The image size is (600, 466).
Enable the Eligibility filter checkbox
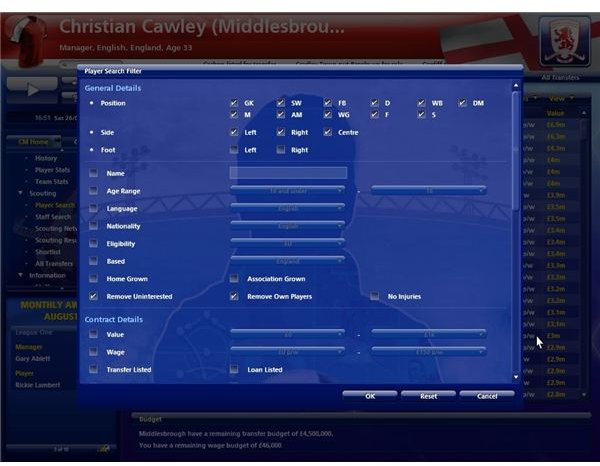93,243
